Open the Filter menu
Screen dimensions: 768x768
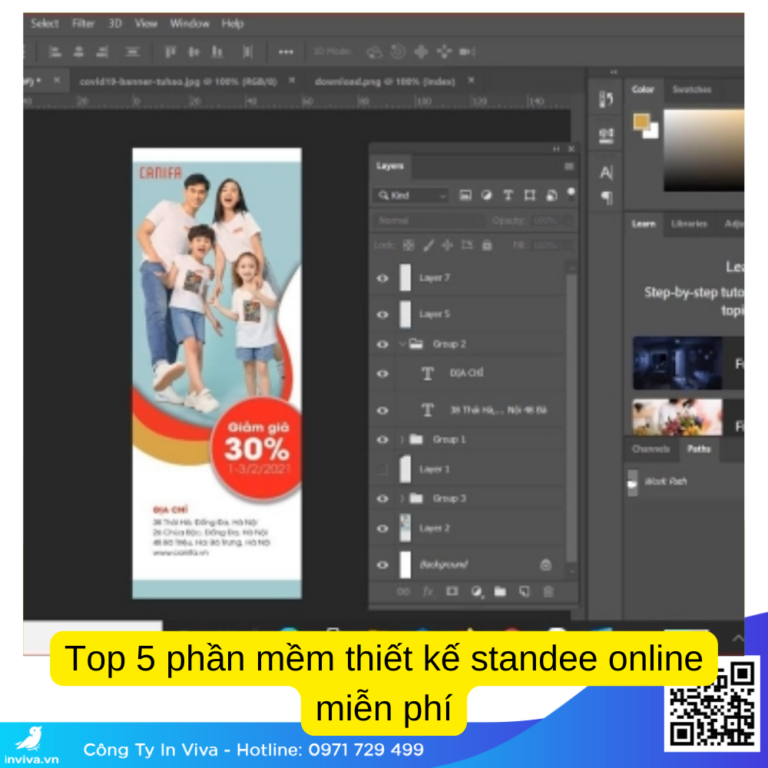pyautogui.click(x=83, y=24)
